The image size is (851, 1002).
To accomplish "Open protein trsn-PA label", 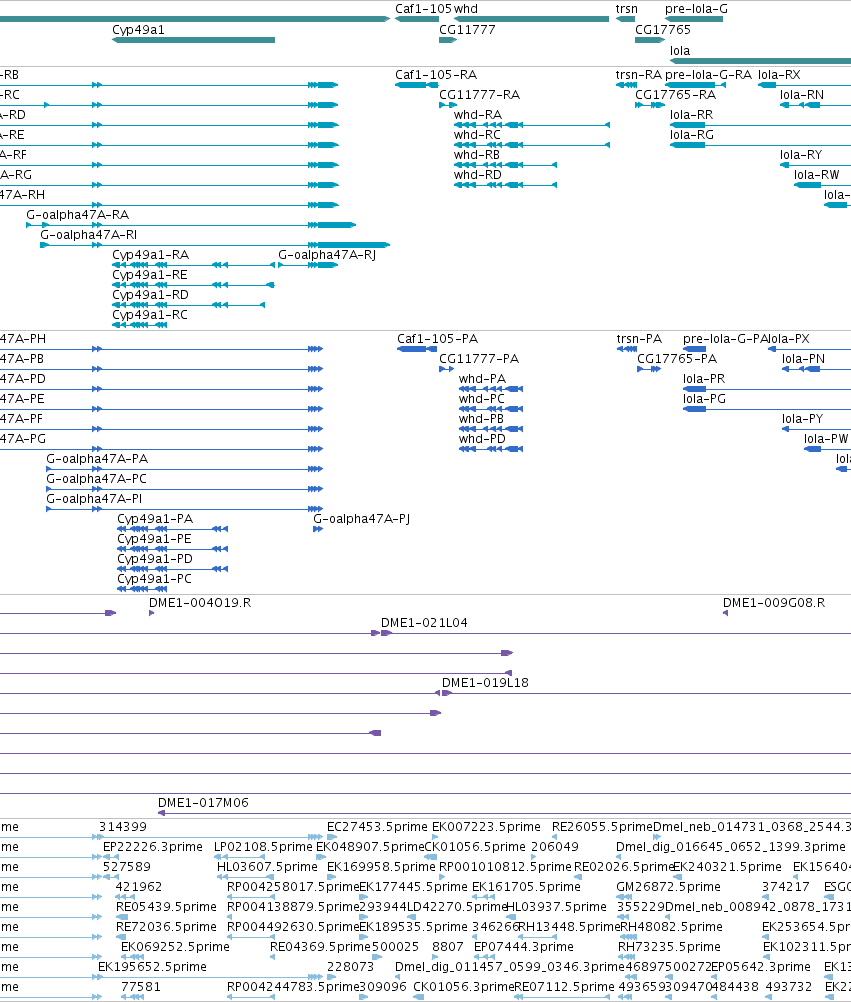I will (x=640, y=339).
